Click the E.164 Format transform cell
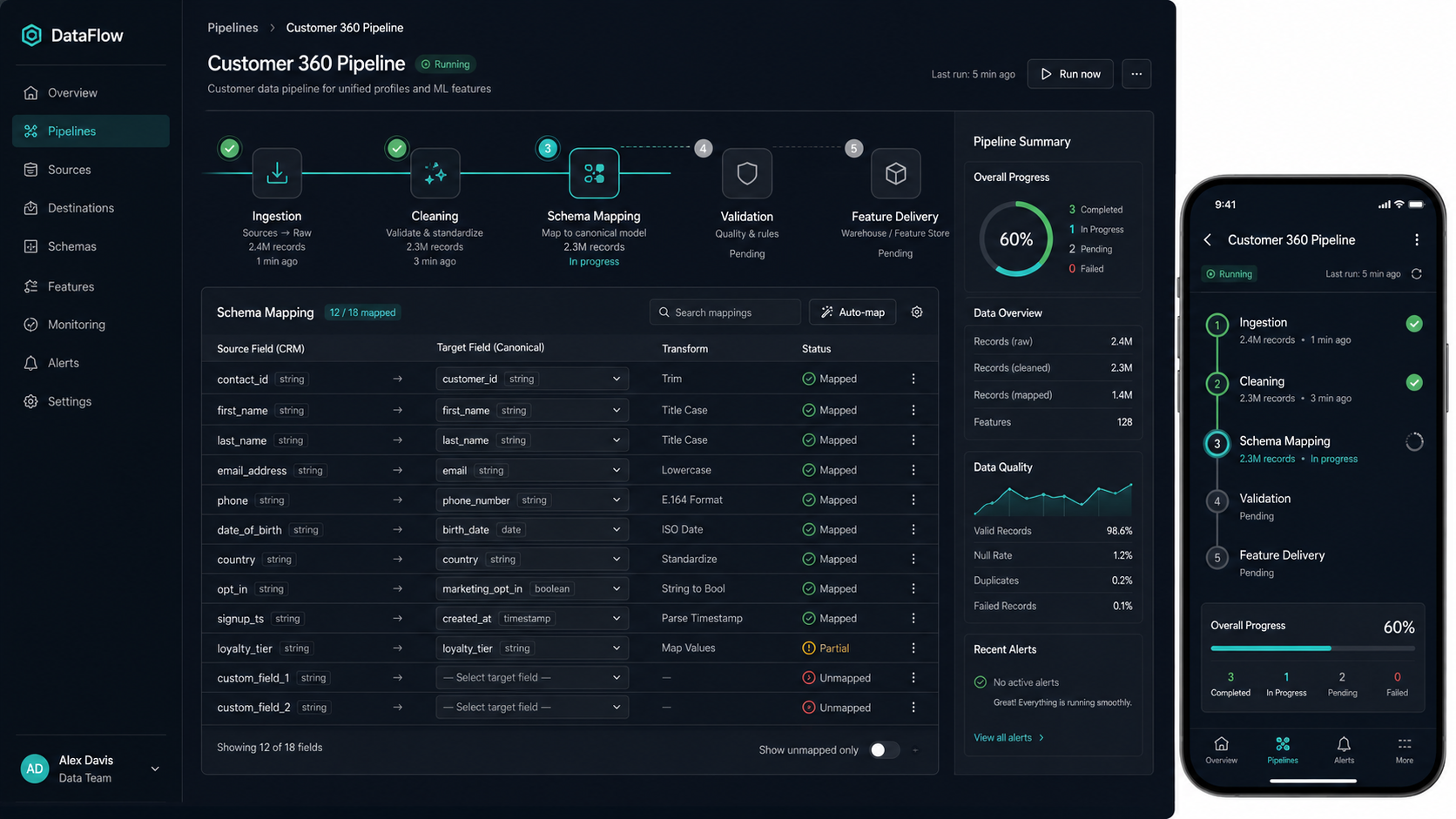 click(x=691, y=500)
